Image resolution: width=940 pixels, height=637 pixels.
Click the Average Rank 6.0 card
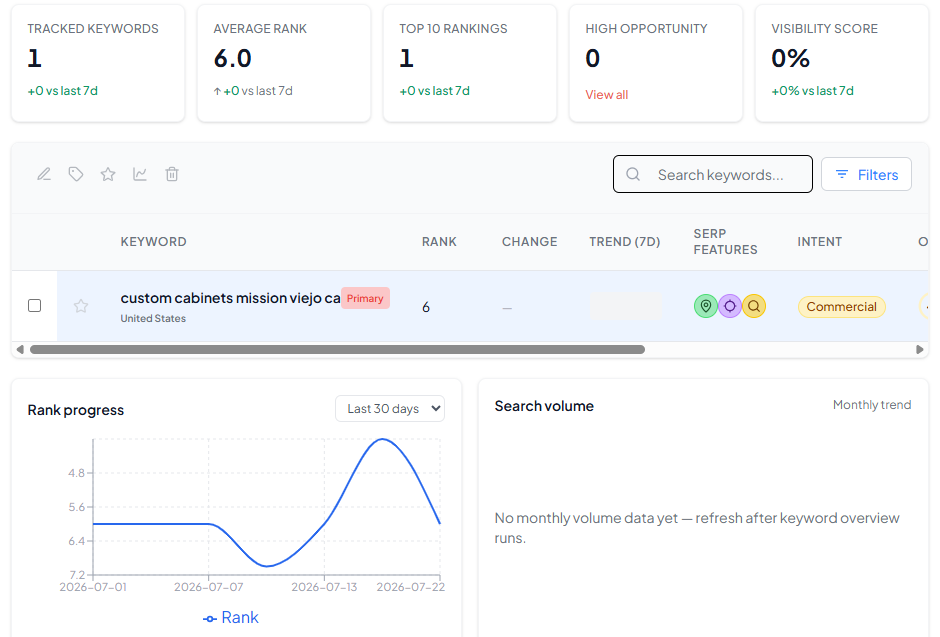[x=284, y=64]
